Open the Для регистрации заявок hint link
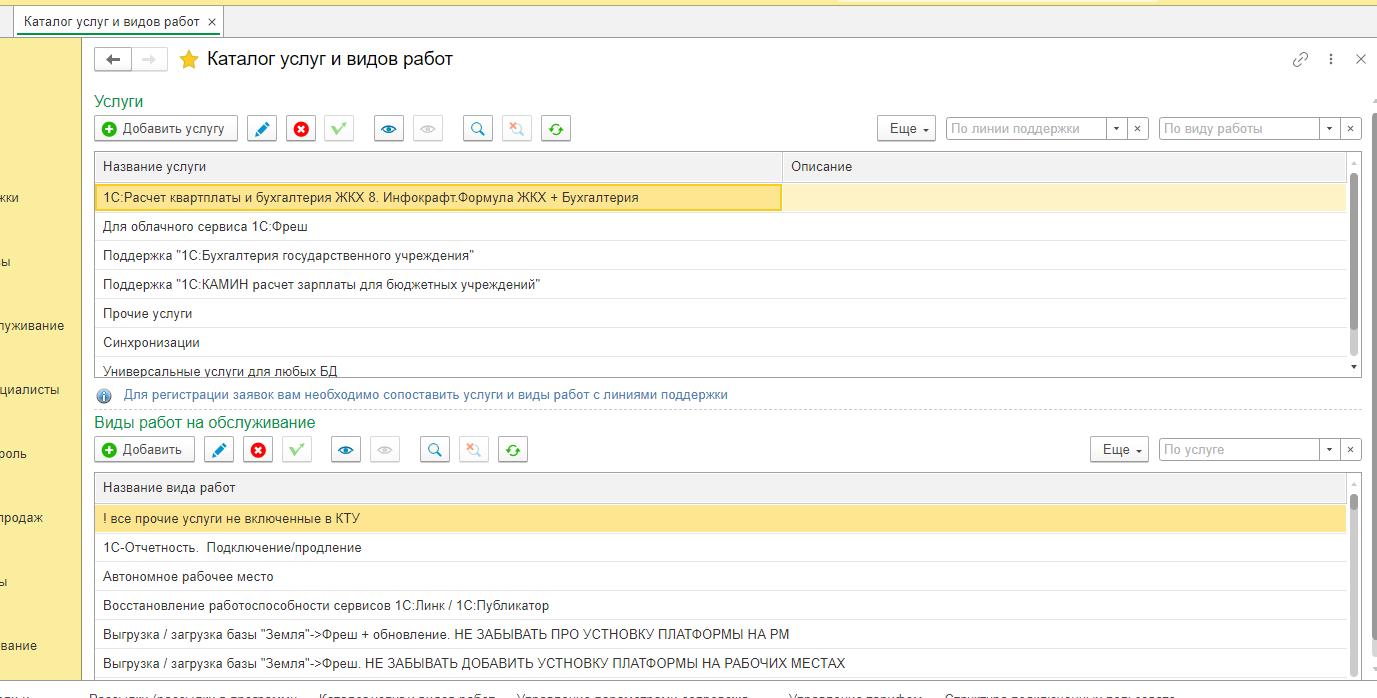Viewport: 1377px width, 698px height. [426, 395]
